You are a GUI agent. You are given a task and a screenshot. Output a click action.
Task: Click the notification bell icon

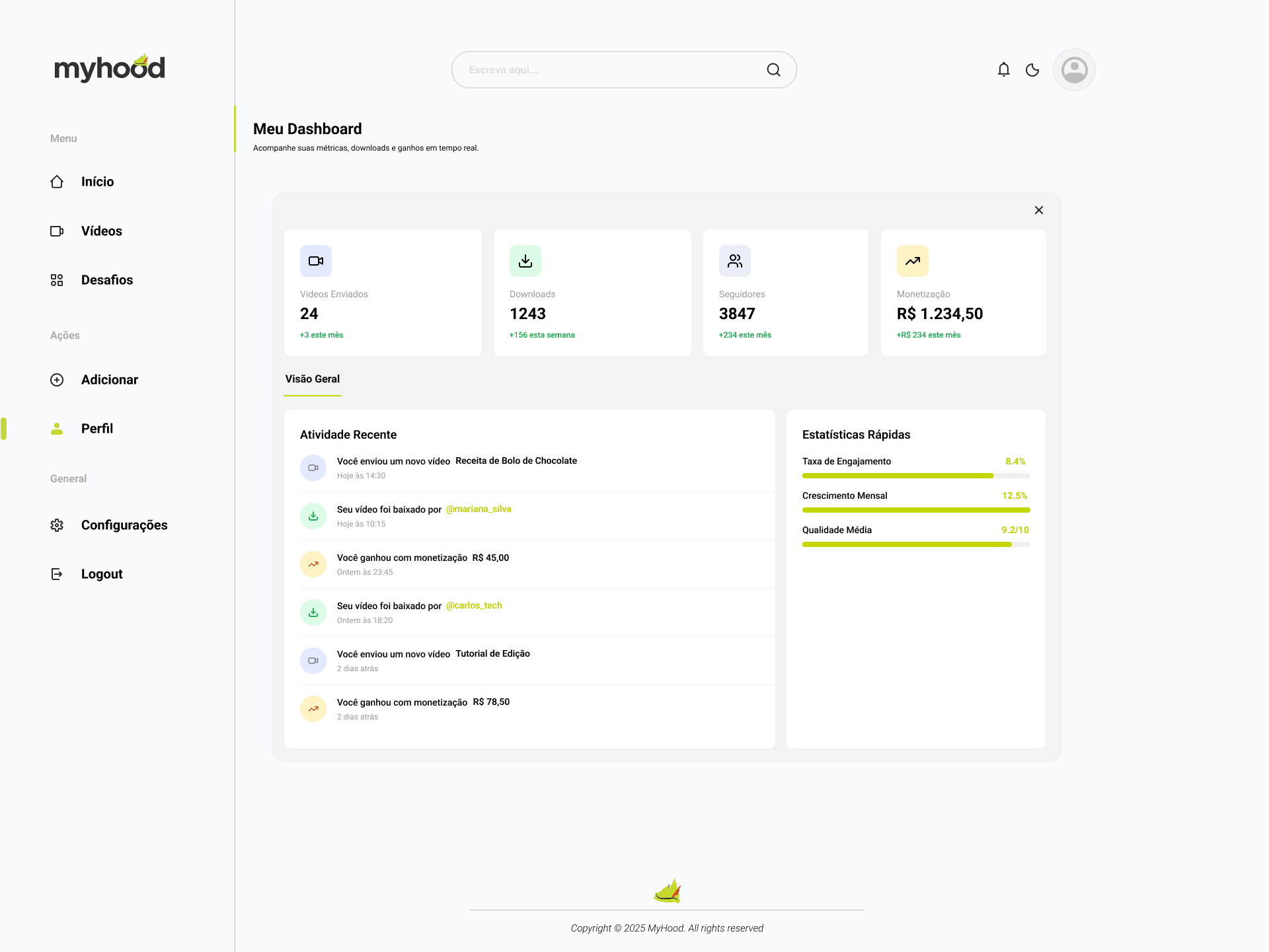1003,69
